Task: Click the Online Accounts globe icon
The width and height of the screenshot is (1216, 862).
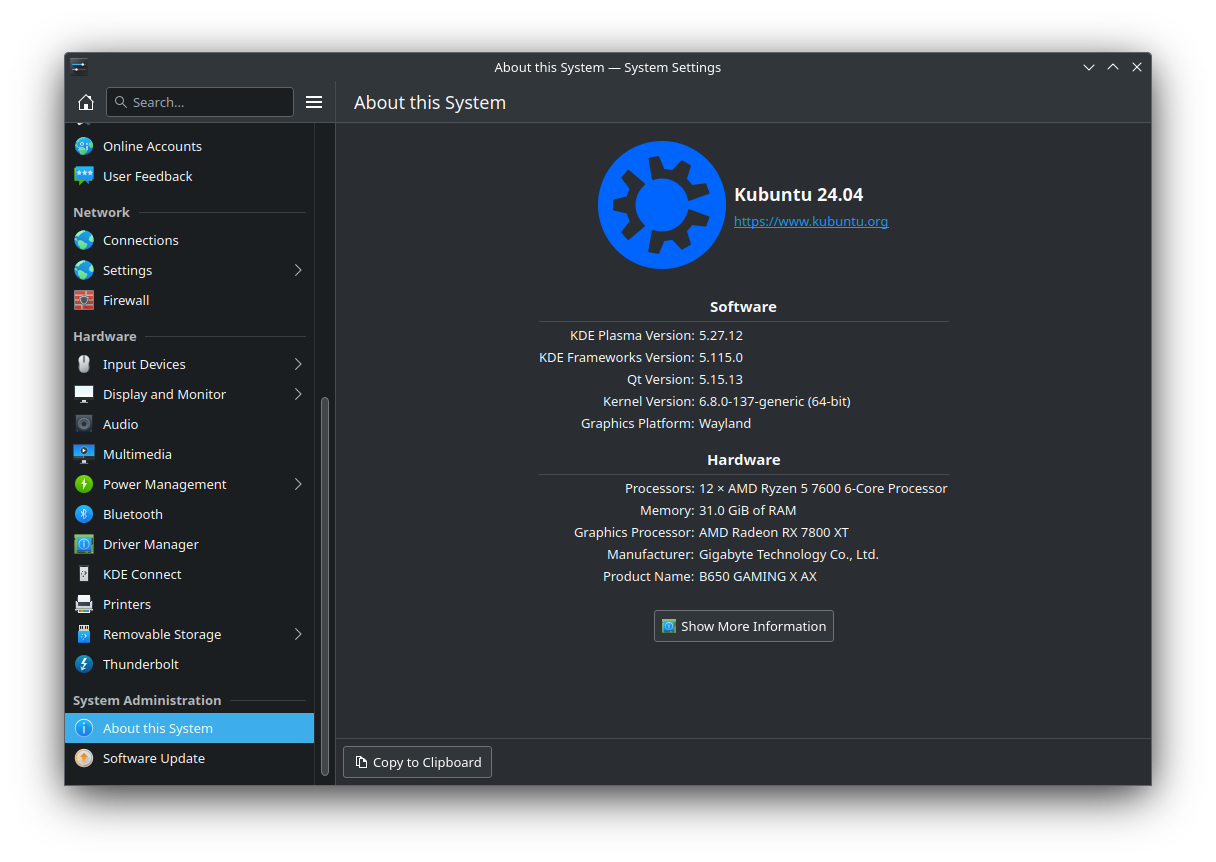Action: [x=84, y=146]
